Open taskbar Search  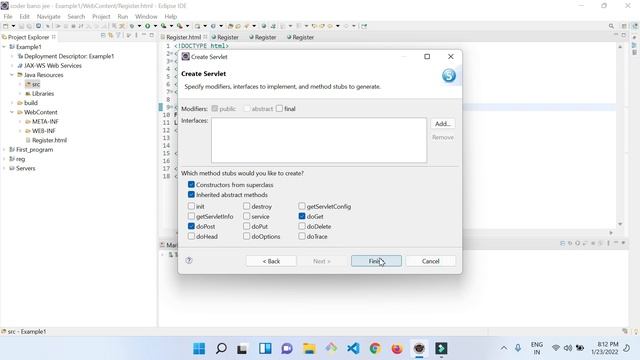(x=221, y=349)
